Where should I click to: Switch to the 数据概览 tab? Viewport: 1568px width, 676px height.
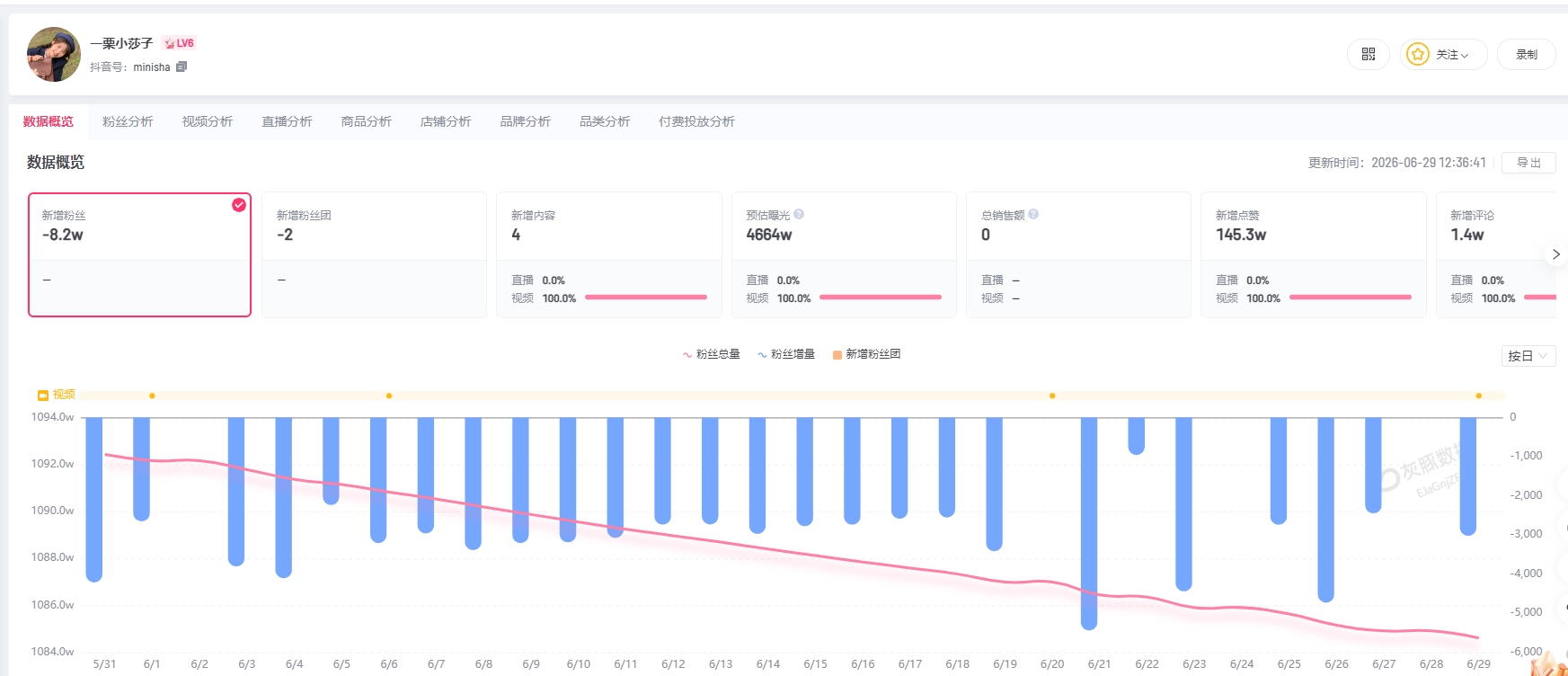[x=49, y=121]
